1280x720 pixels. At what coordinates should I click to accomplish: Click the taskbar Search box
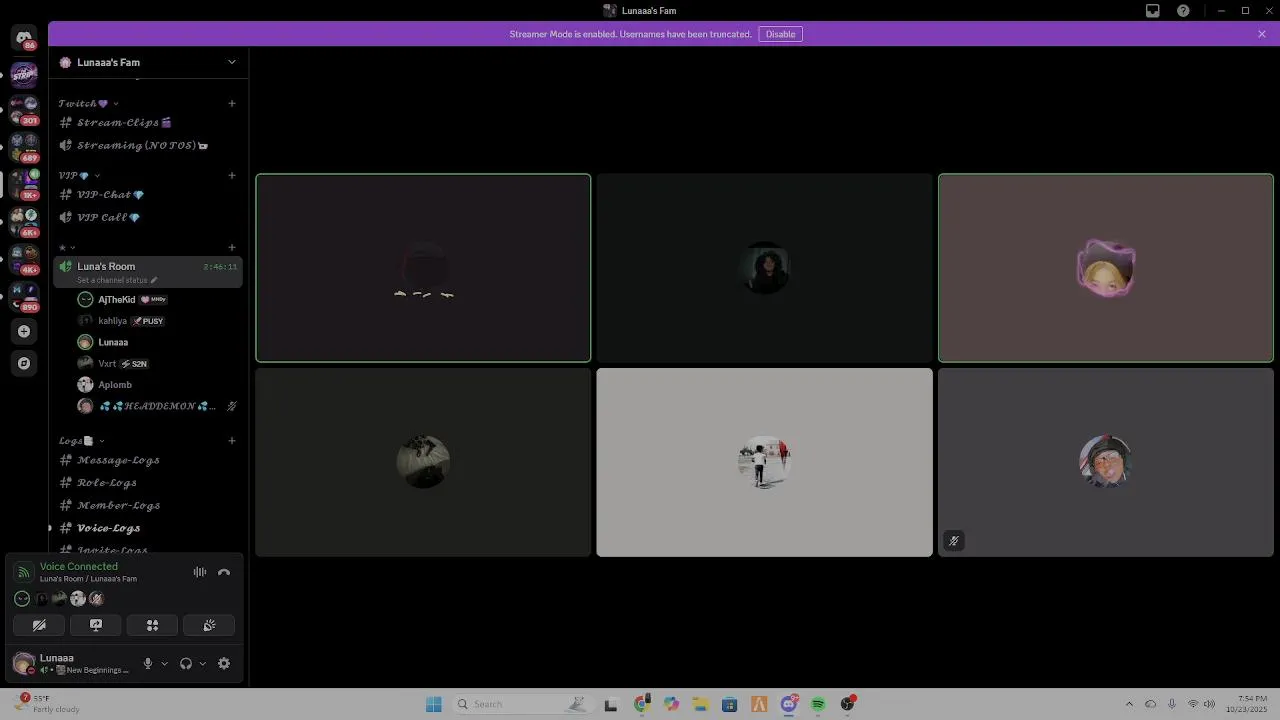521,704
